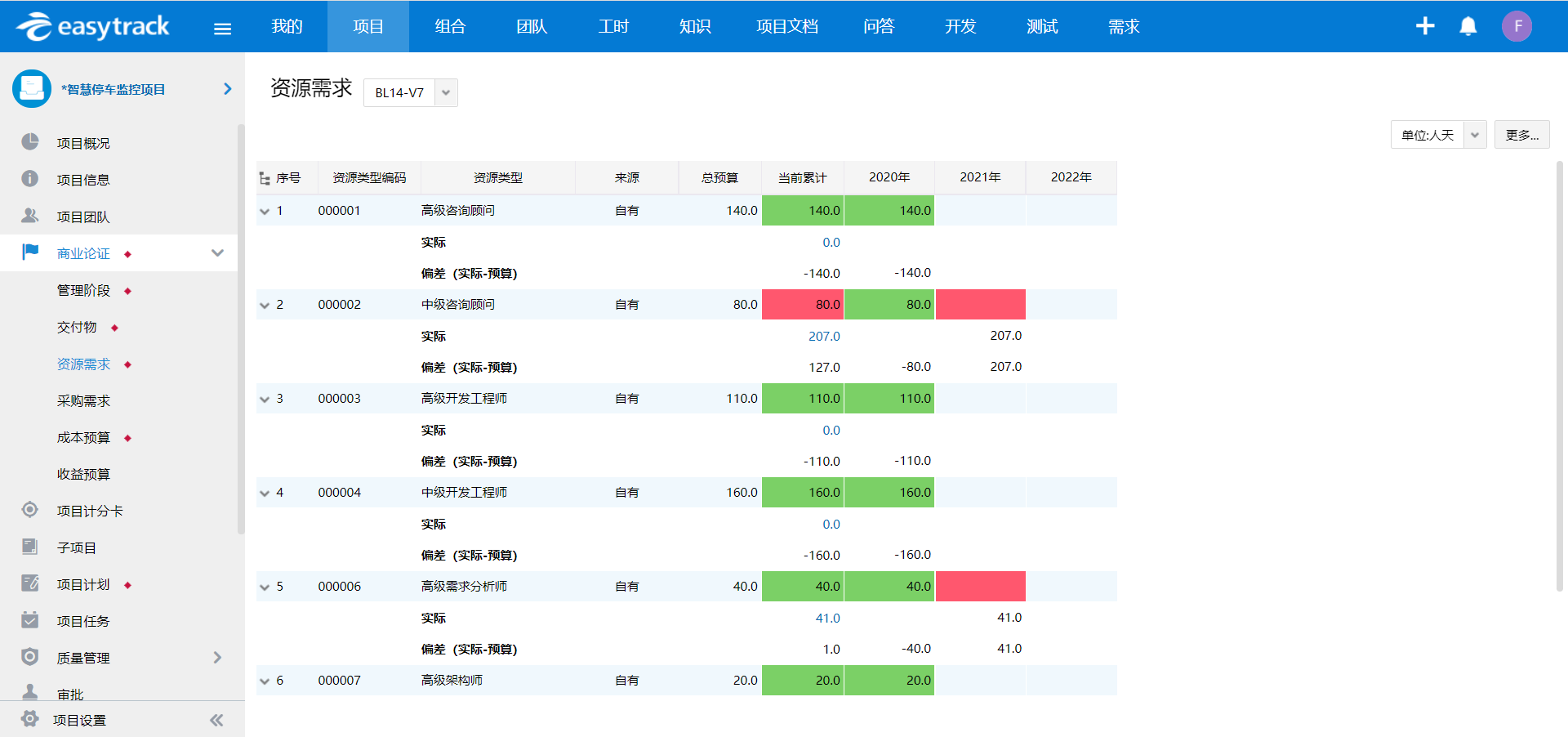Open 成本预算 in sidebar
The width and height of the screenshot is (1568, 737).
click(x=83, y=437)
